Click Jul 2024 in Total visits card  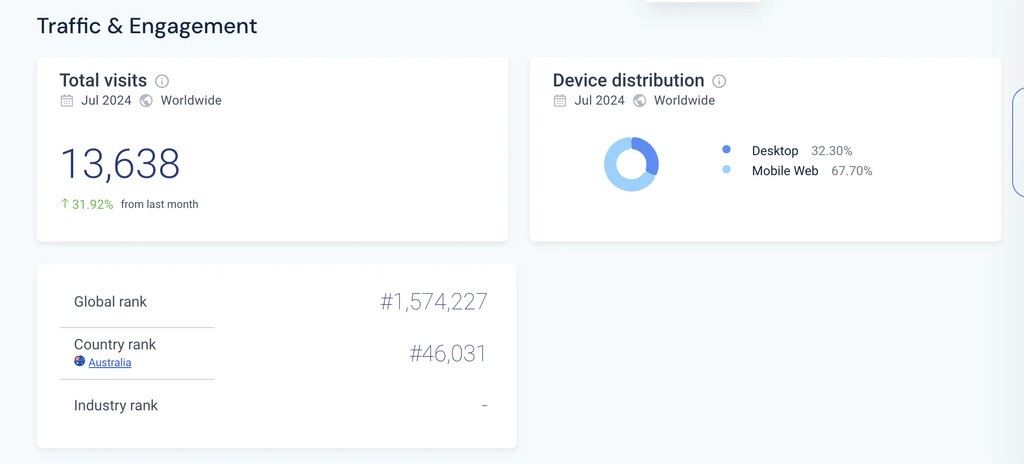106,101
